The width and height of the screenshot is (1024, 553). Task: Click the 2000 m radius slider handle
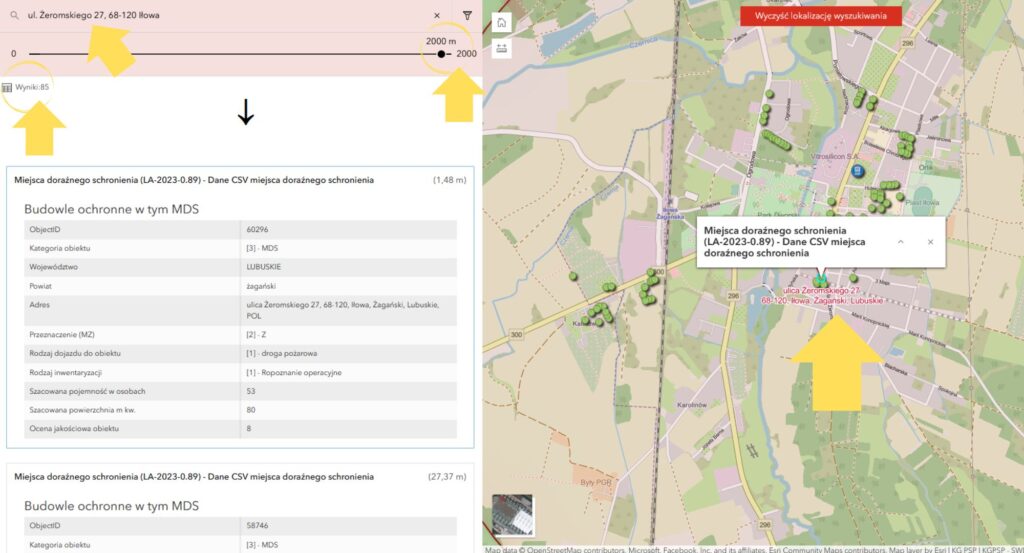tap(441, 53)
